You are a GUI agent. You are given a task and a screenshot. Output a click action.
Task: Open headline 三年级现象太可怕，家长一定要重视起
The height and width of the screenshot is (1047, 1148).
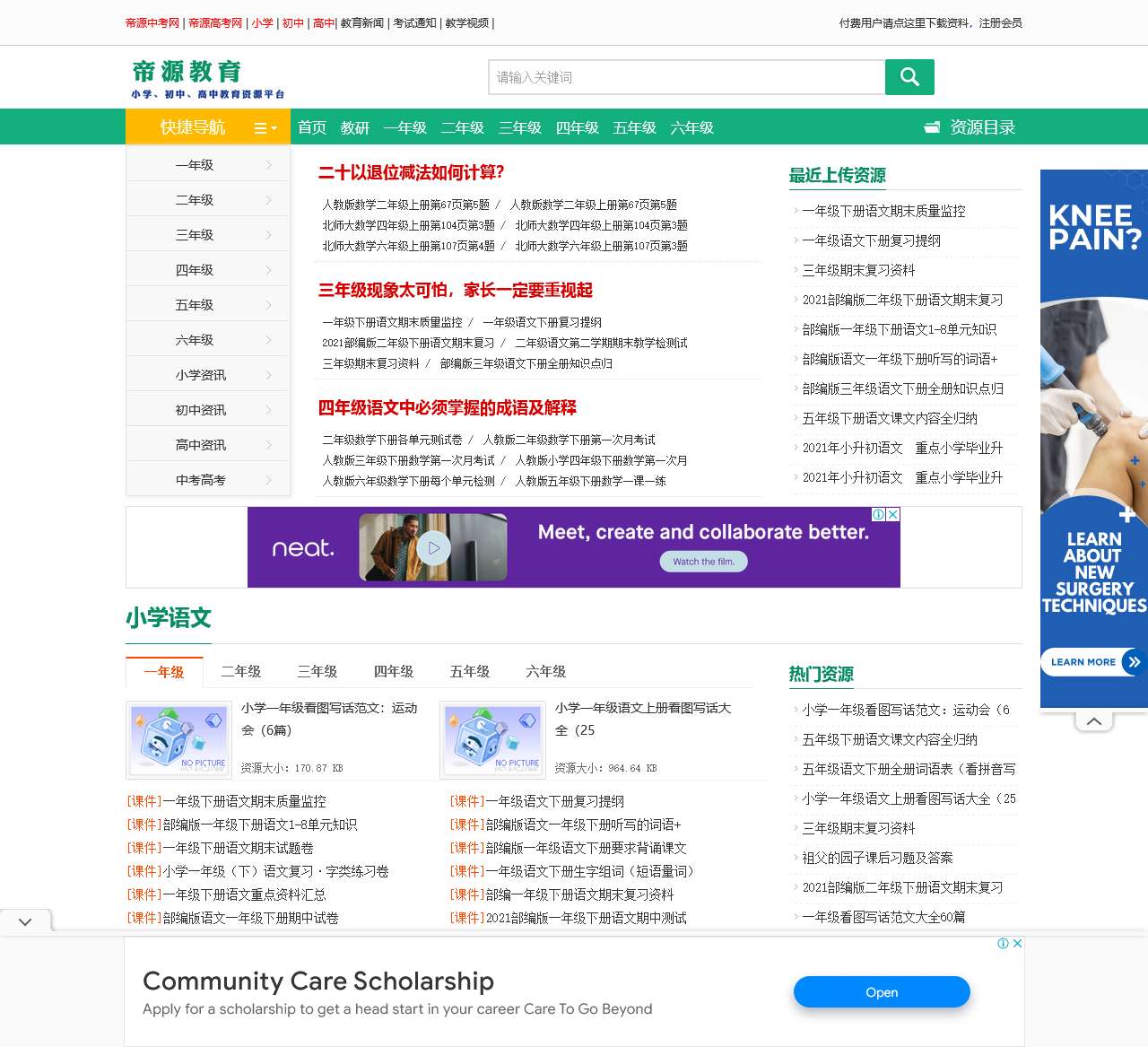(456, 290)
